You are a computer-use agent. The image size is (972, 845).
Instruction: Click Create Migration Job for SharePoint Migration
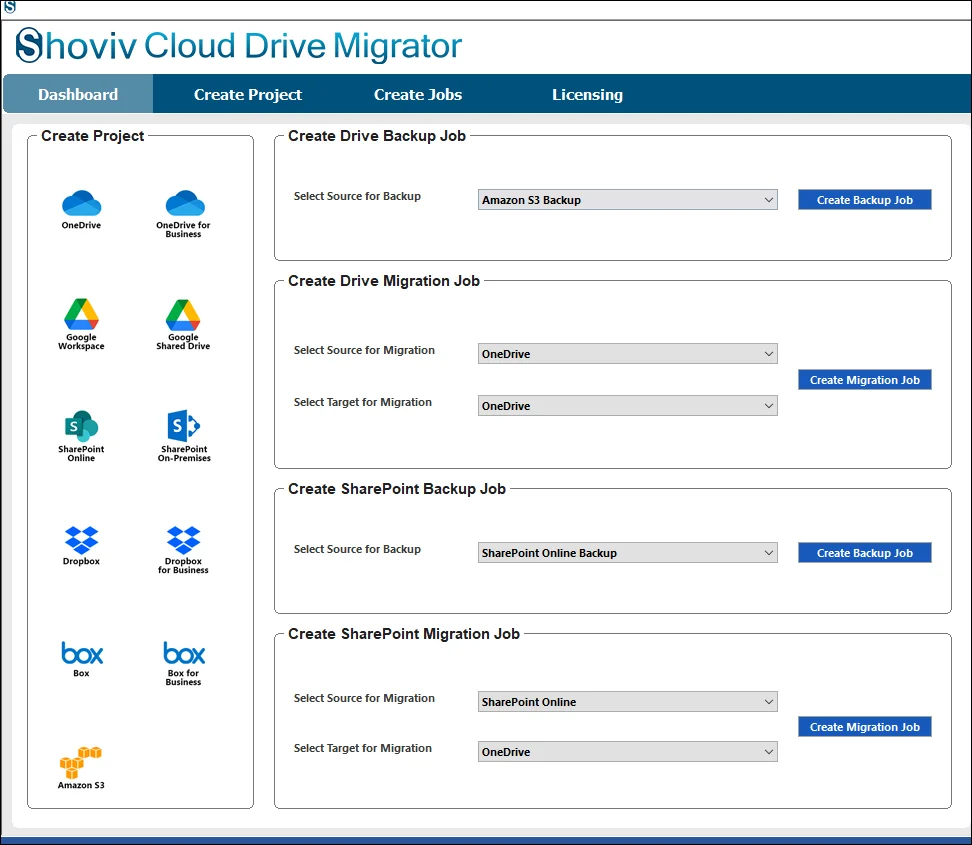tap(865, 727)
